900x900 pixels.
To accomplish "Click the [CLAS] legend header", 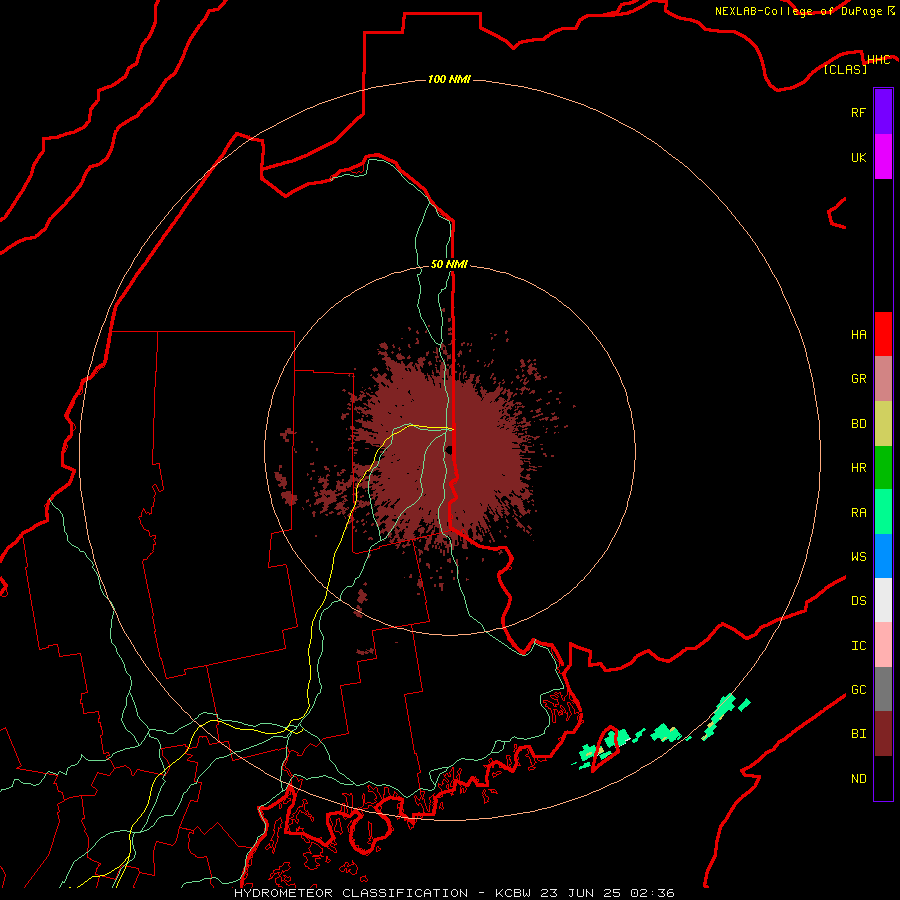I will (x=845, y=69).
